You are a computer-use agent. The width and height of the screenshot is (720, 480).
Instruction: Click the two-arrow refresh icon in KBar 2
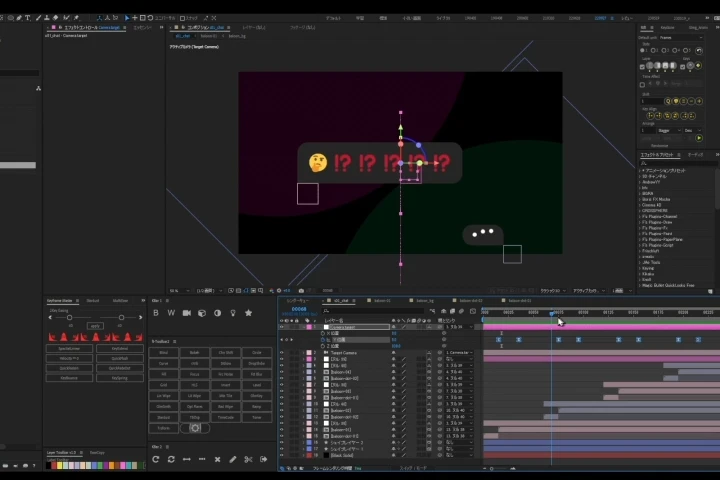tap(171, 459)
